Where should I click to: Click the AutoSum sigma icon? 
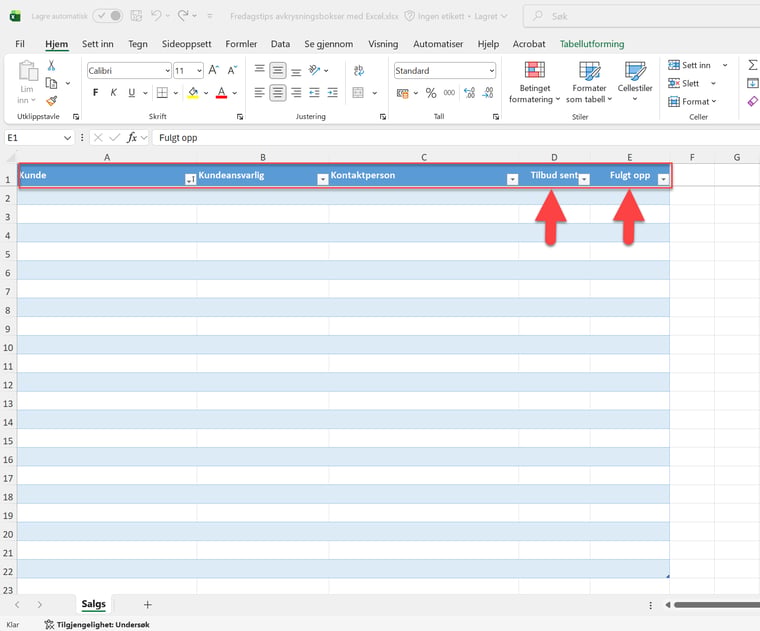click(x=753, y=65)
